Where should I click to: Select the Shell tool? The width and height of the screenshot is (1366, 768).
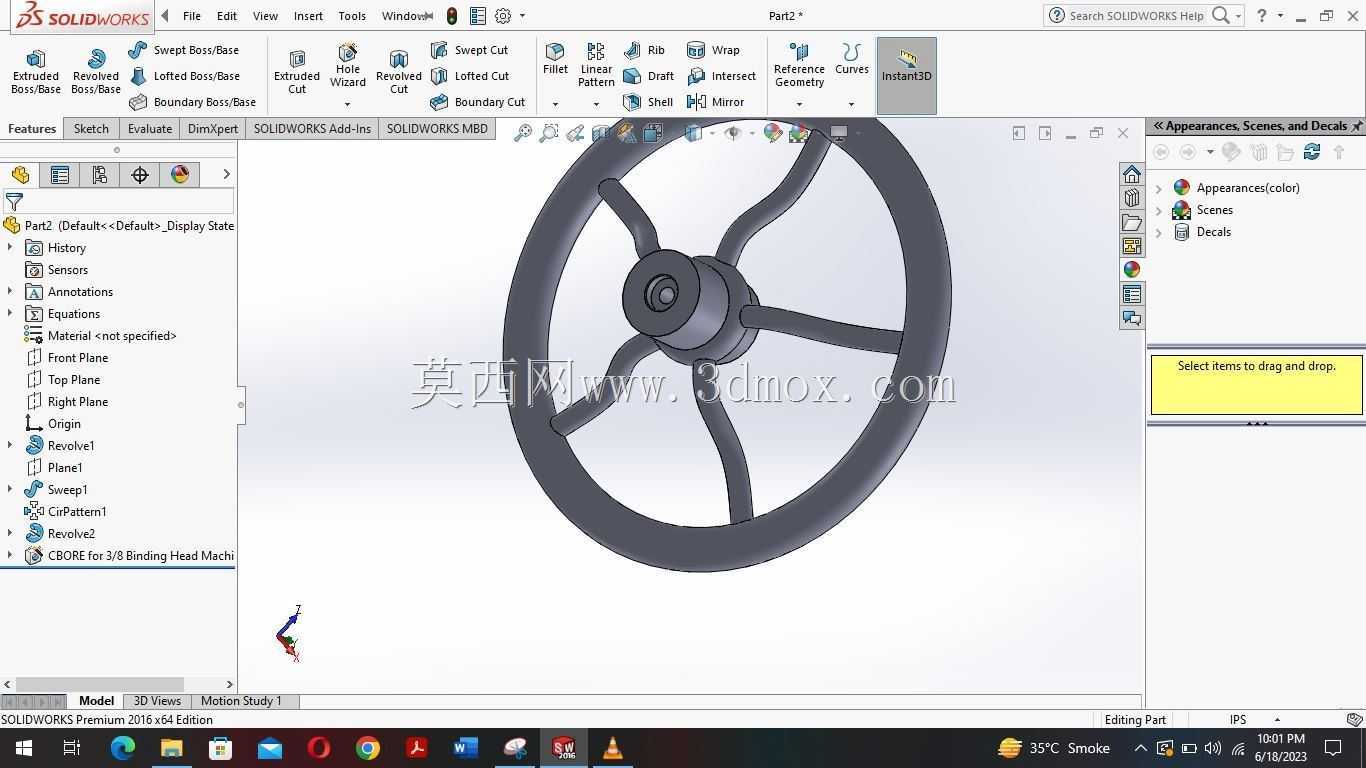point(648,102)
